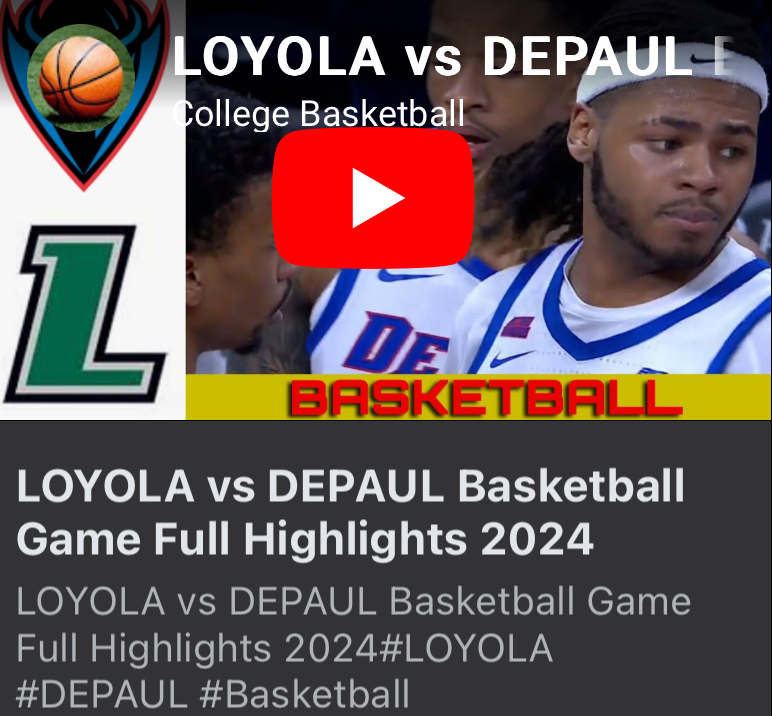Image resolution: width=772 pixels, height=716 pixels.
Task: Open the basketball channel avatar
Action: [x=81, y=78]
